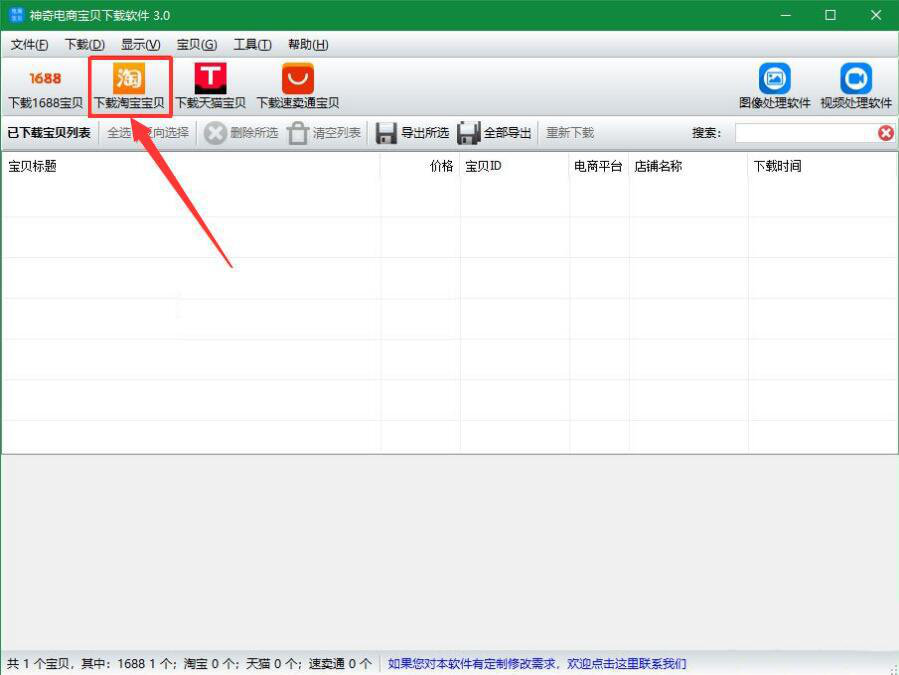Viewport: 899px width, 675px height.
Task: Click the 重新下载 re-download button
Action: (570, 133)
